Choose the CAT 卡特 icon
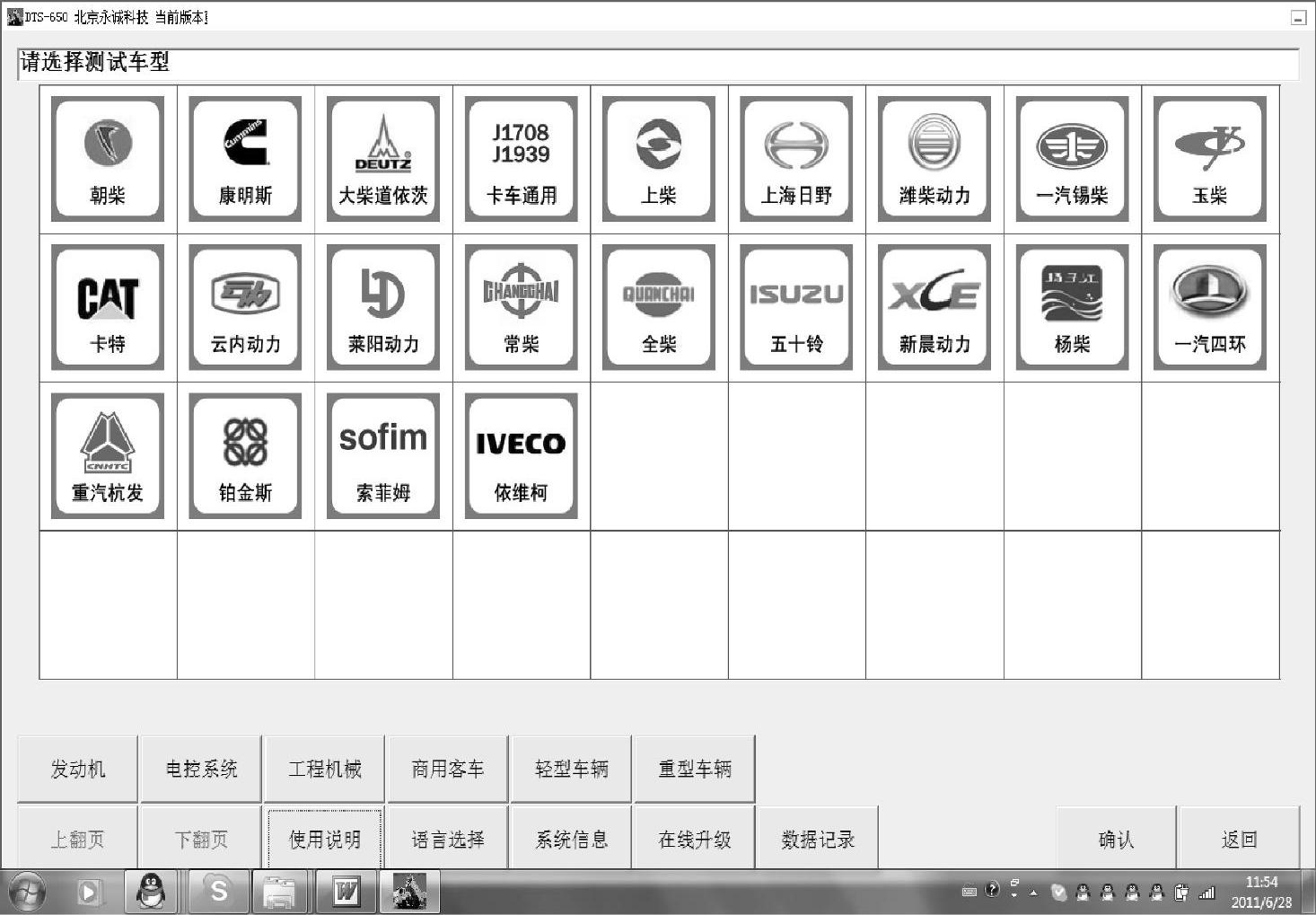 click(x=108, y=307)
